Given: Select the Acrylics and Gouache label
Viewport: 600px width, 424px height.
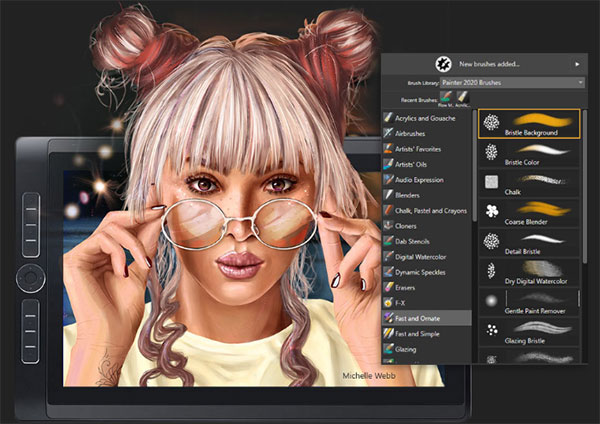Looking at the screenshot, I should [425, 118].
